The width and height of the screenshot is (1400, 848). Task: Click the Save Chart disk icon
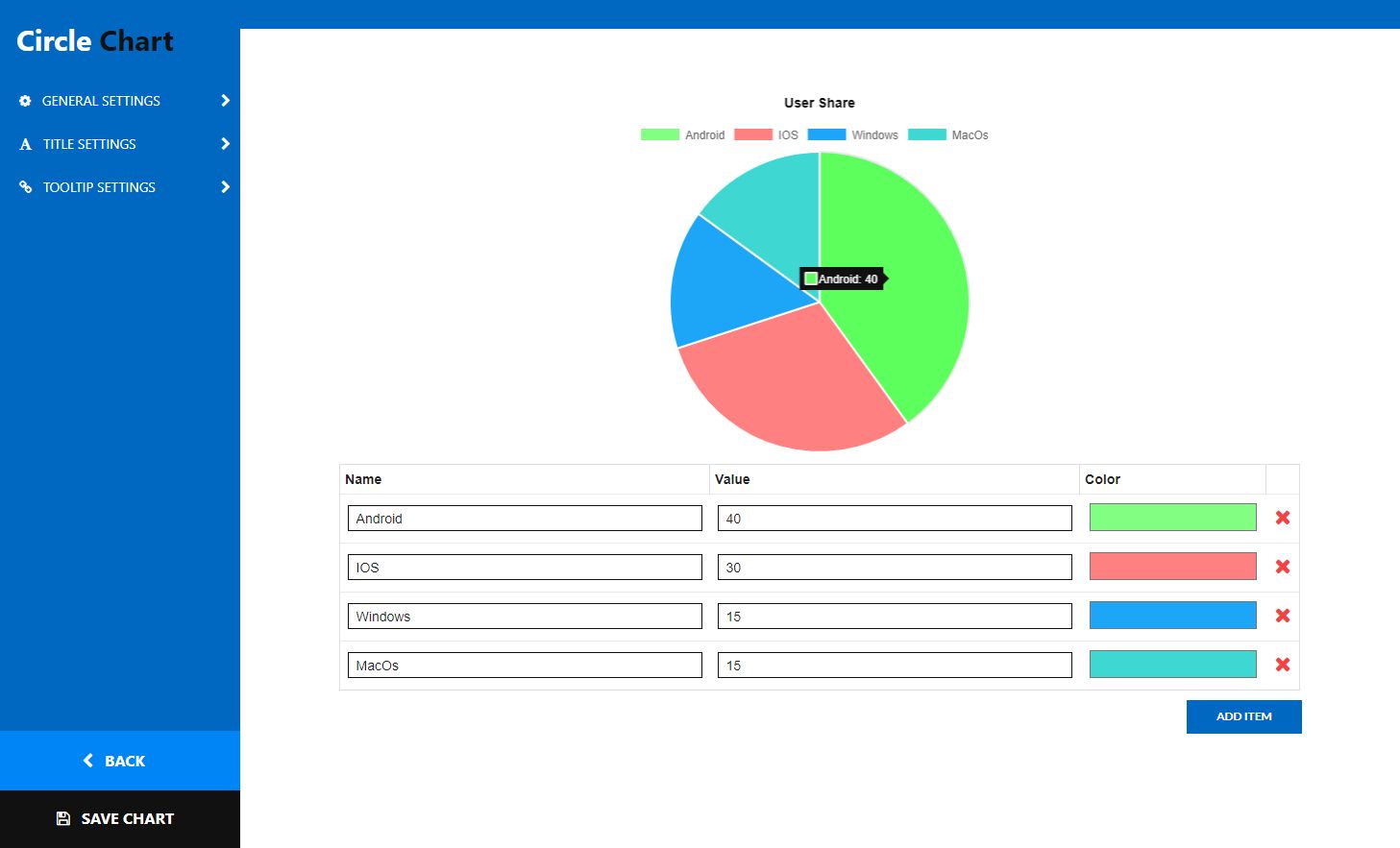pyautogui.click(x=62, y=817)
